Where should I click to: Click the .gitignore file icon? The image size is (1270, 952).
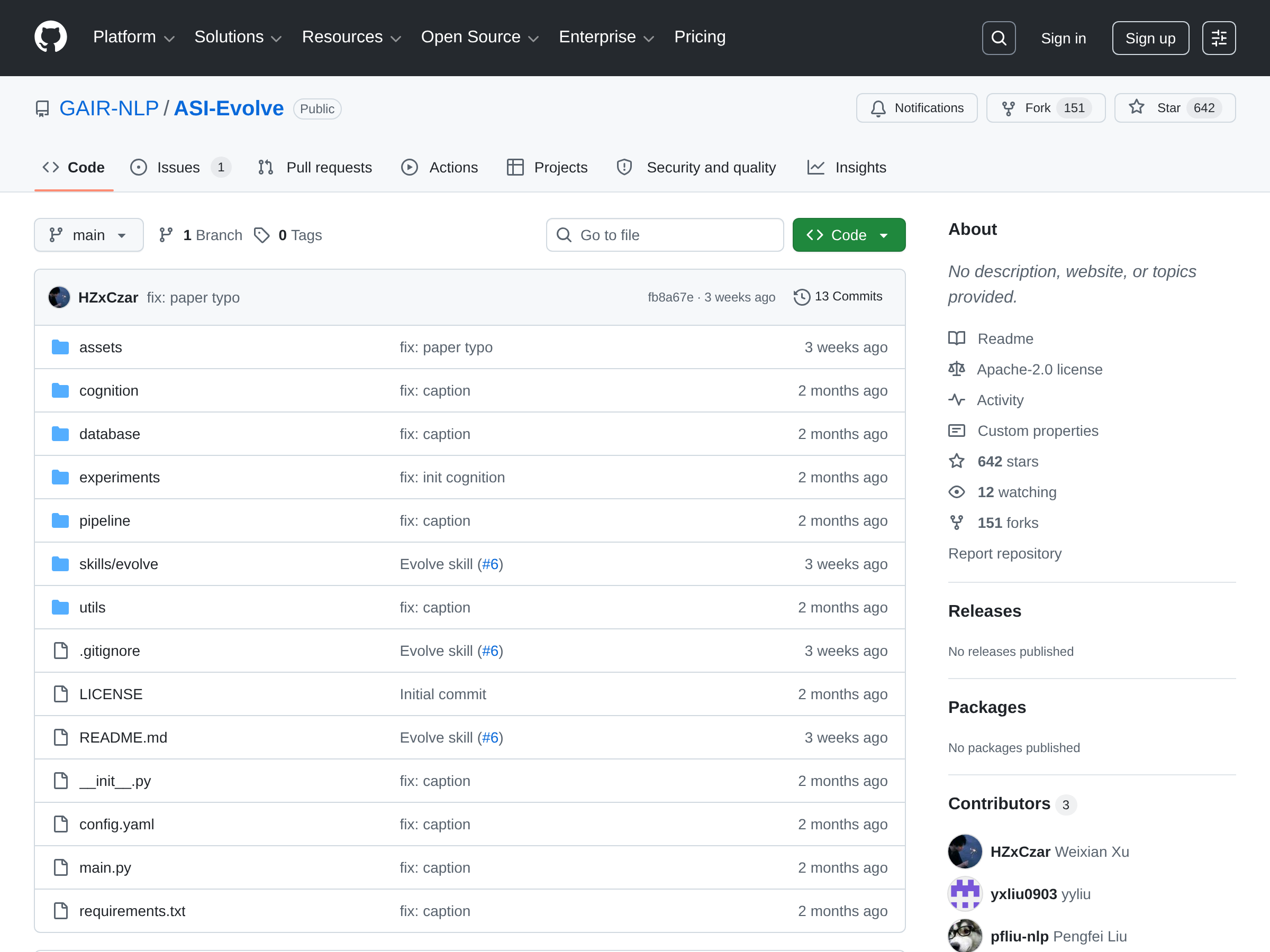pyautogui.click(x=60, y=651)
